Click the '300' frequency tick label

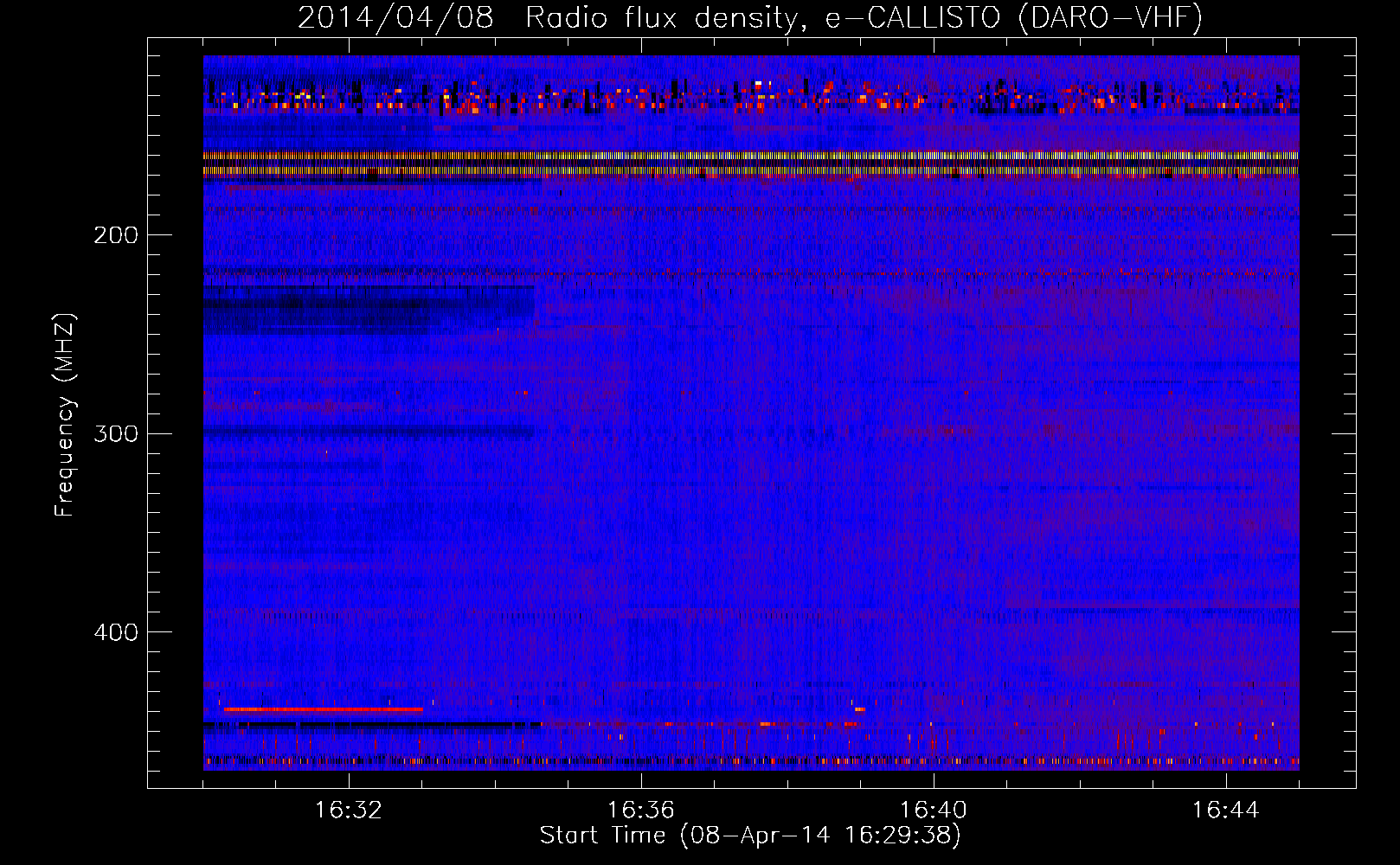tap(116, 433)
